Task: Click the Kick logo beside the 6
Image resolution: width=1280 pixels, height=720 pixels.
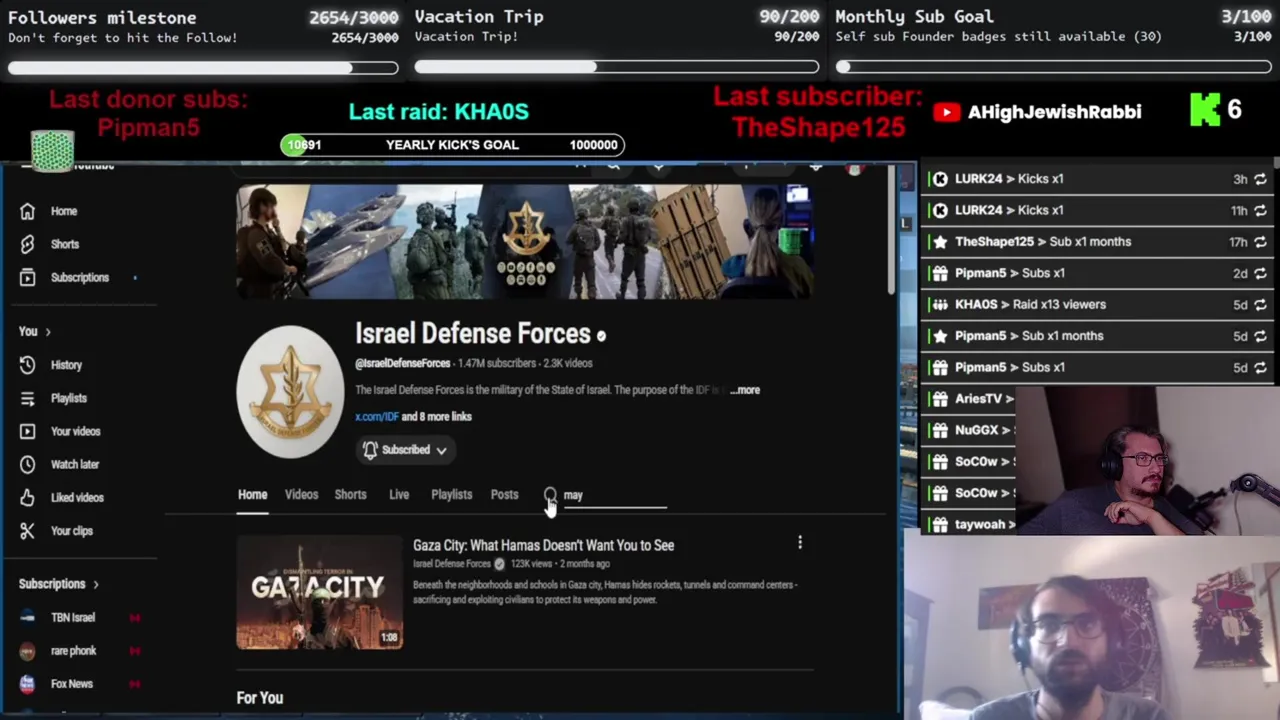Action: tap(1205, 110)
